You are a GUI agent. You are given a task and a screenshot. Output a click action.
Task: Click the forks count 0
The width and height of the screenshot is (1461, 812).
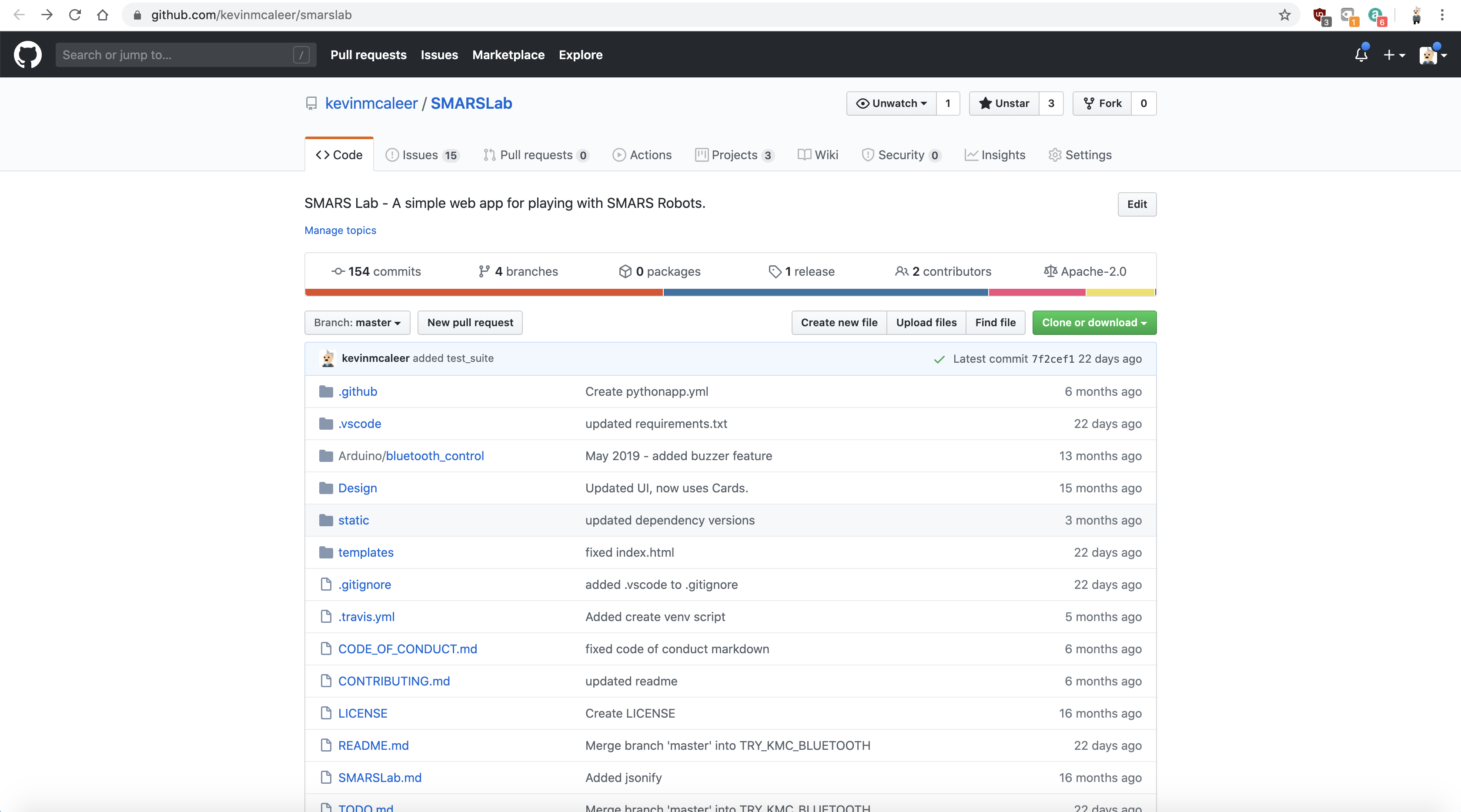pyautogui.click(x=1143, y=103)
